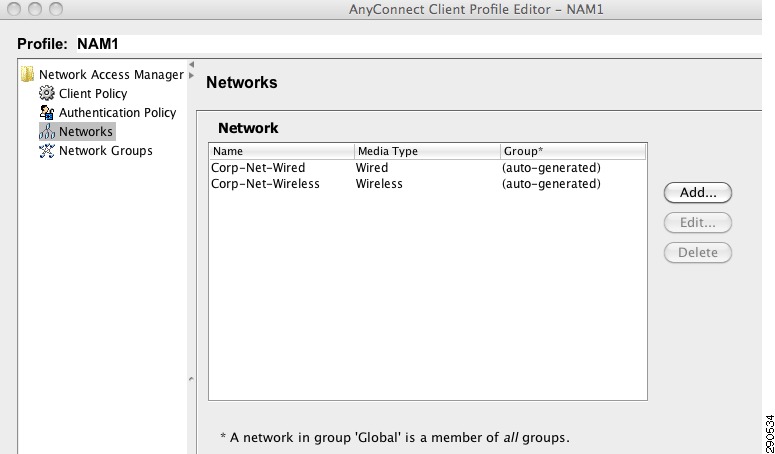
Task: Click the Wireless media type cell
Action: (379, 184)
